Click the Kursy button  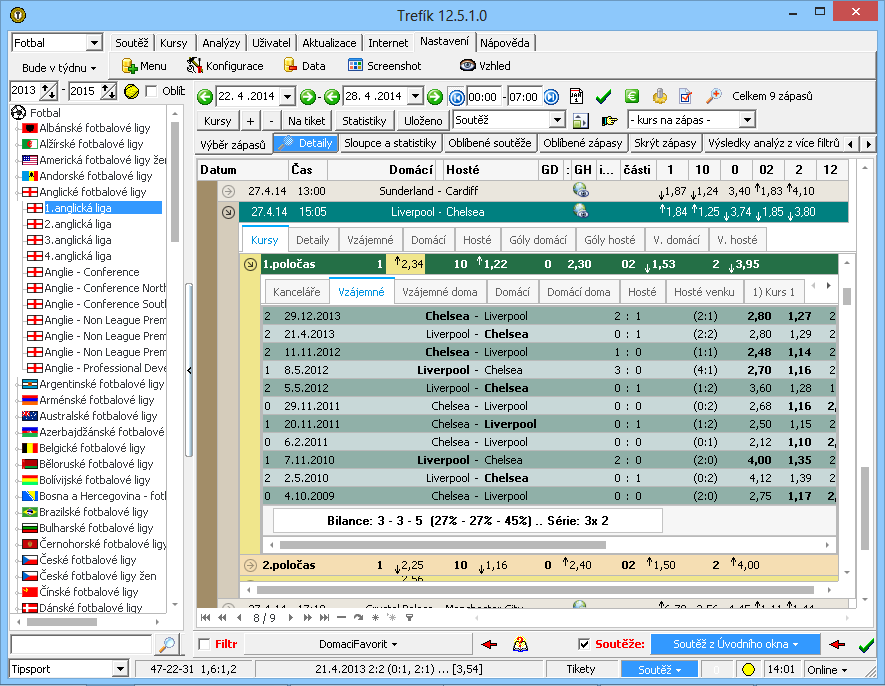click(x=218, y=121)
